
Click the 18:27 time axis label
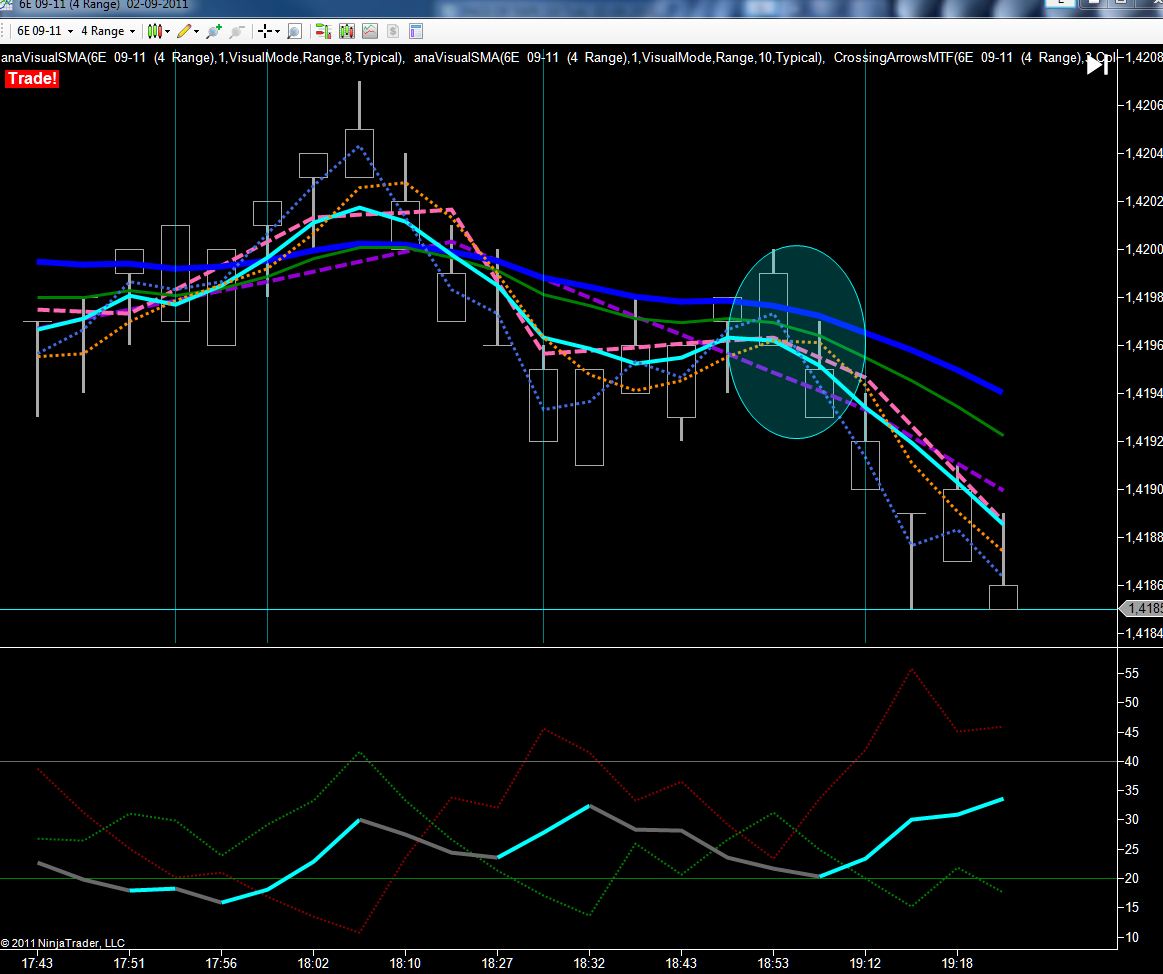(x=497, y=963)
